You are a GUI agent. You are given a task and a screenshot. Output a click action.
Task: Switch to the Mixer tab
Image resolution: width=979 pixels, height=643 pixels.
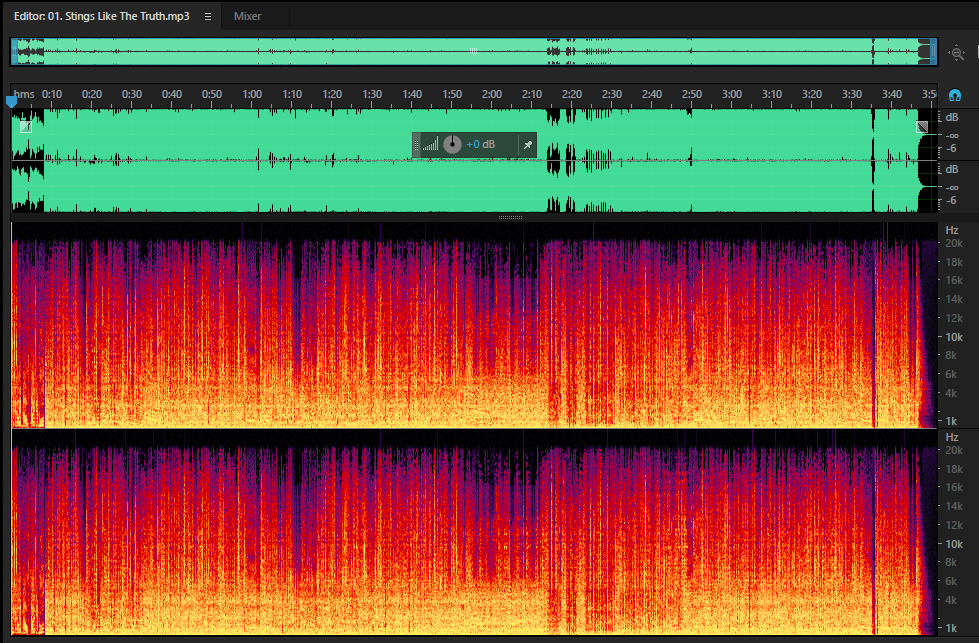(247, 16)
